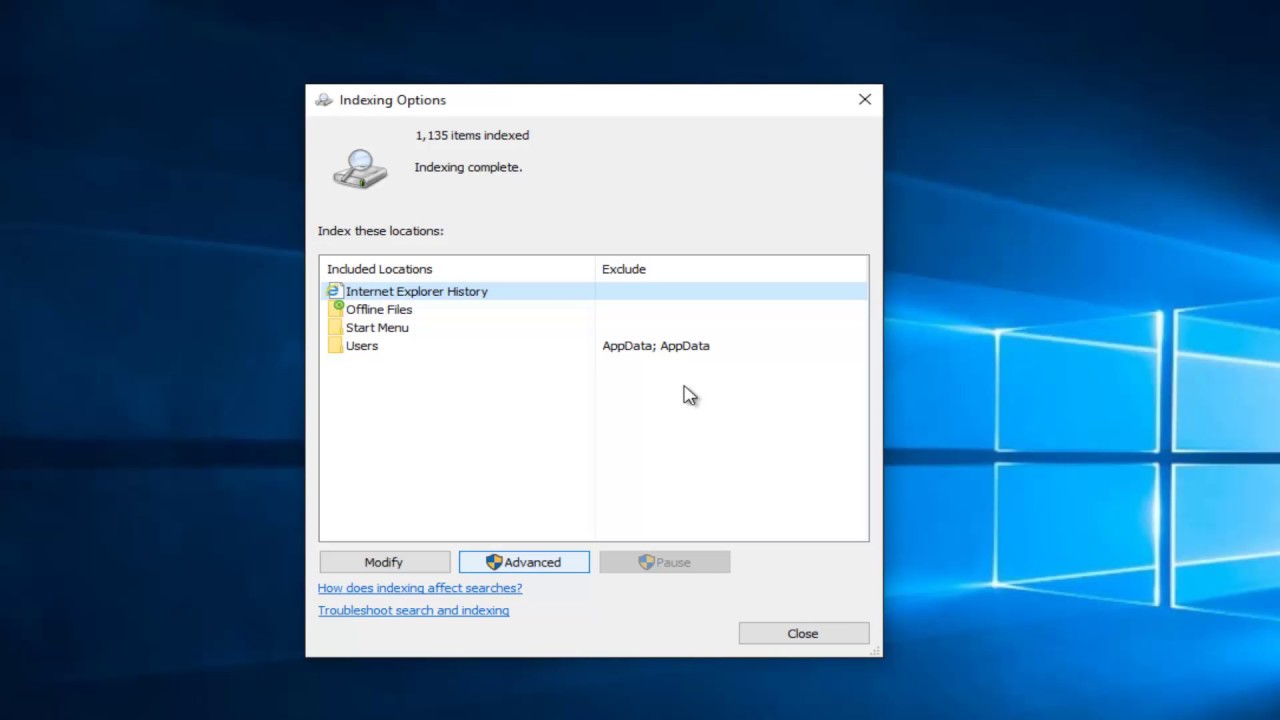Click the AppData; AppData exclude entry
This screenshot has height=720, width=1280.
[x=656, y=346]
